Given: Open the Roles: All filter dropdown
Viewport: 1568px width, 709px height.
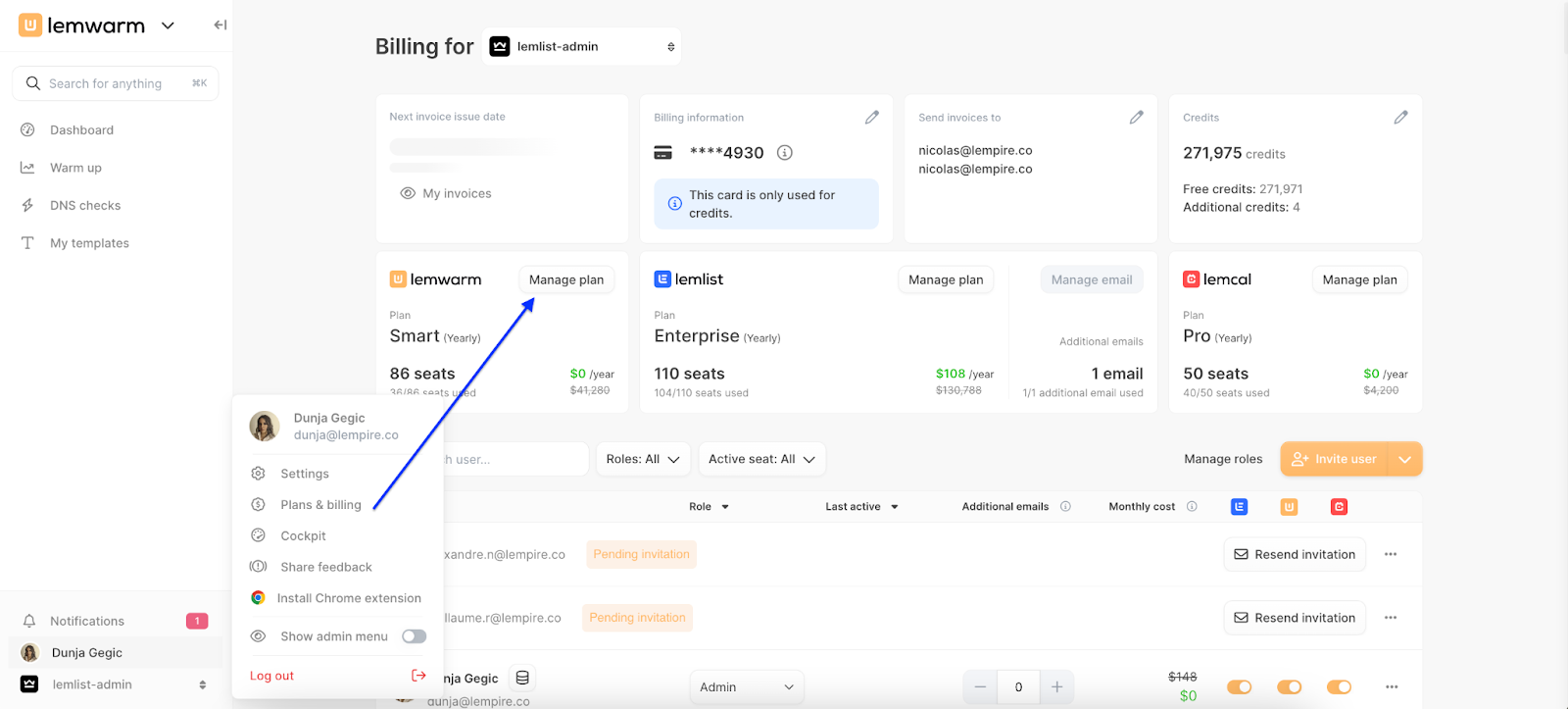Looking at the screenshot, I should coord(642,459).
